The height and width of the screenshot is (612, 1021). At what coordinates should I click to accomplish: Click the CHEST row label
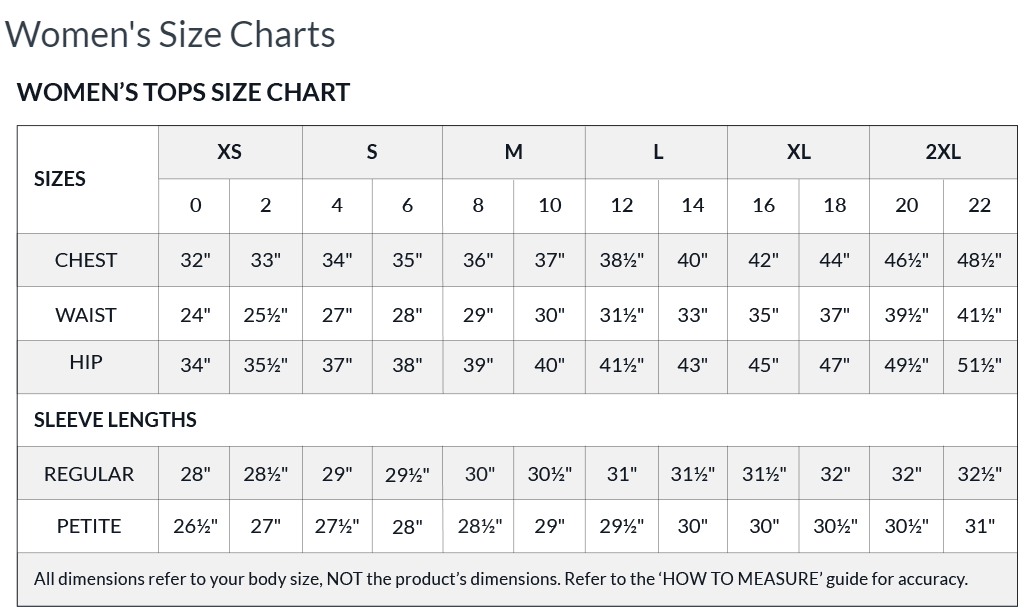[x=86, y=260]
